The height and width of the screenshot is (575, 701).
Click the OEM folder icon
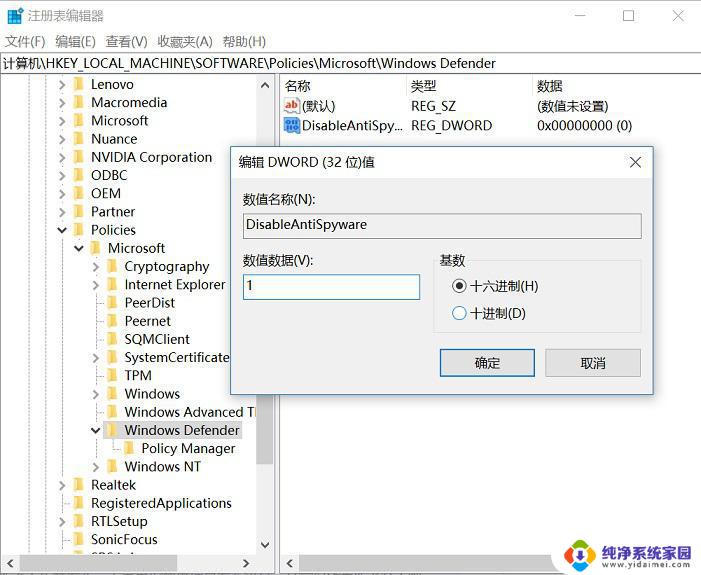pyautogui.click(x=79, y=193)
